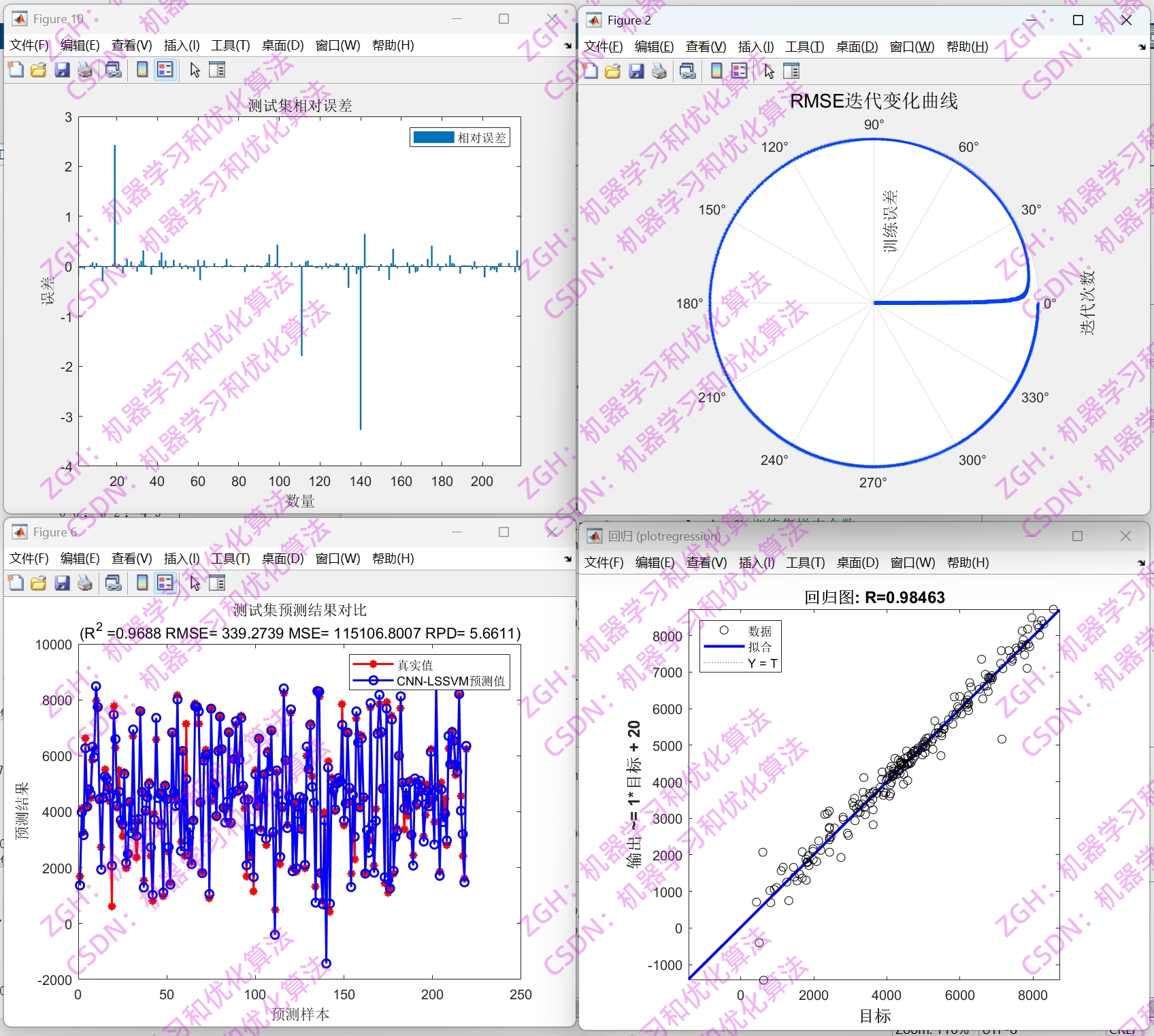
Task: Click Link Plot icon in Figure 6 toolbar
Action: tap(114, 583)
